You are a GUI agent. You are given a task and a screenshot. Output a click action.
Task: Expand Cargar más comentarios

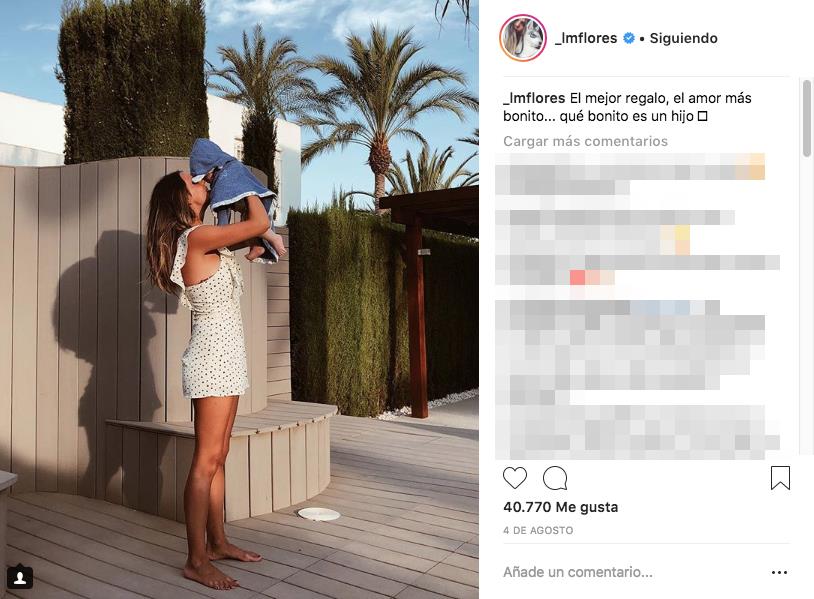click(585, 141)
